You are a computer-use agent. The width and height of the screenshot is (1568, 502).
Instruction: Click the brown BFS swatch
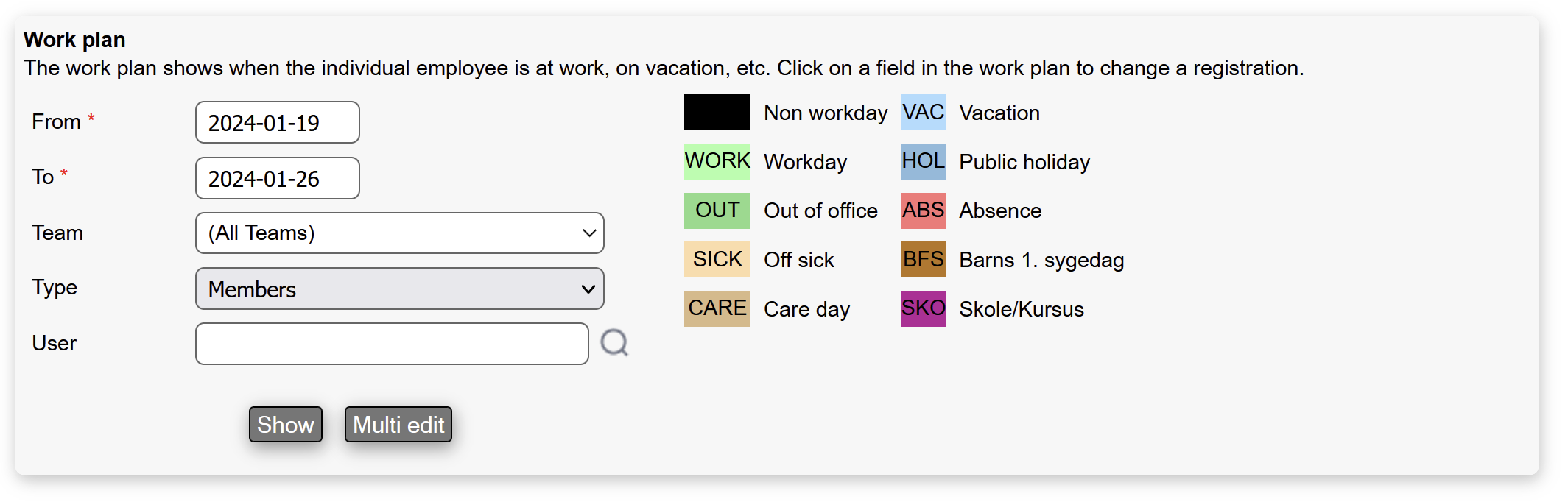[x=923, y=260]
